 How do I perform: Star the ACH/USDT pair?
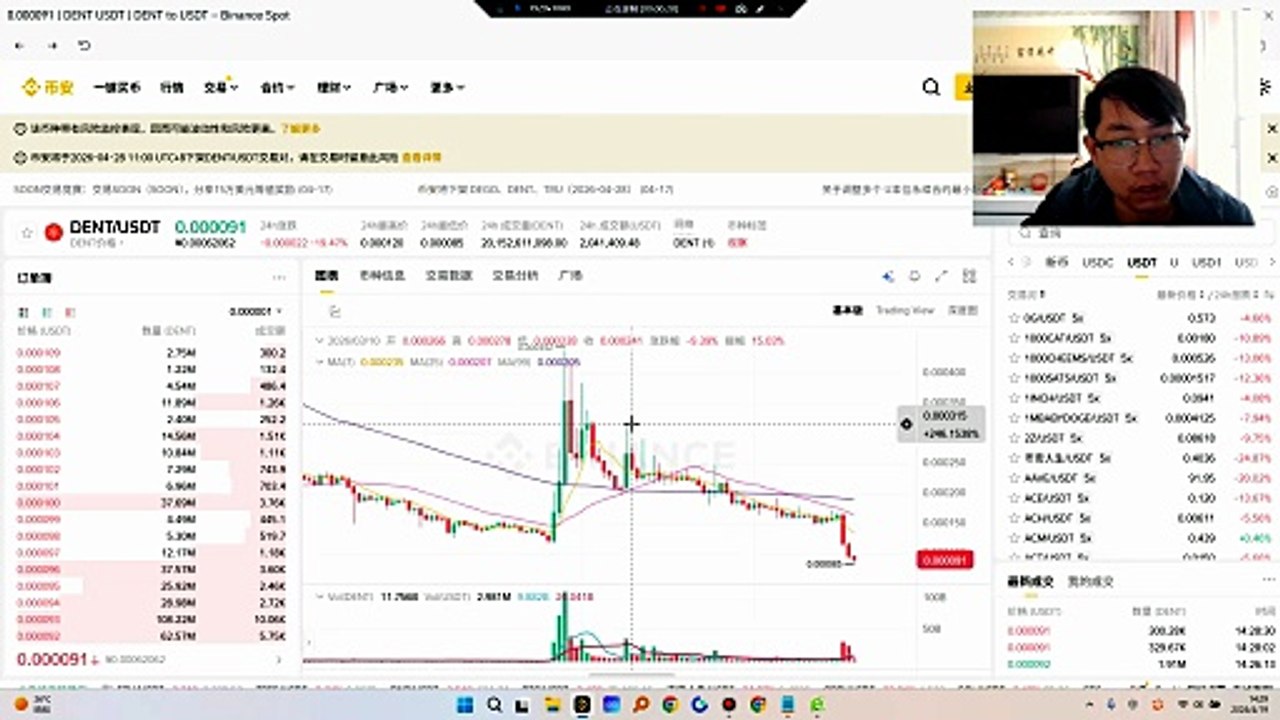tap(1014, 518)
